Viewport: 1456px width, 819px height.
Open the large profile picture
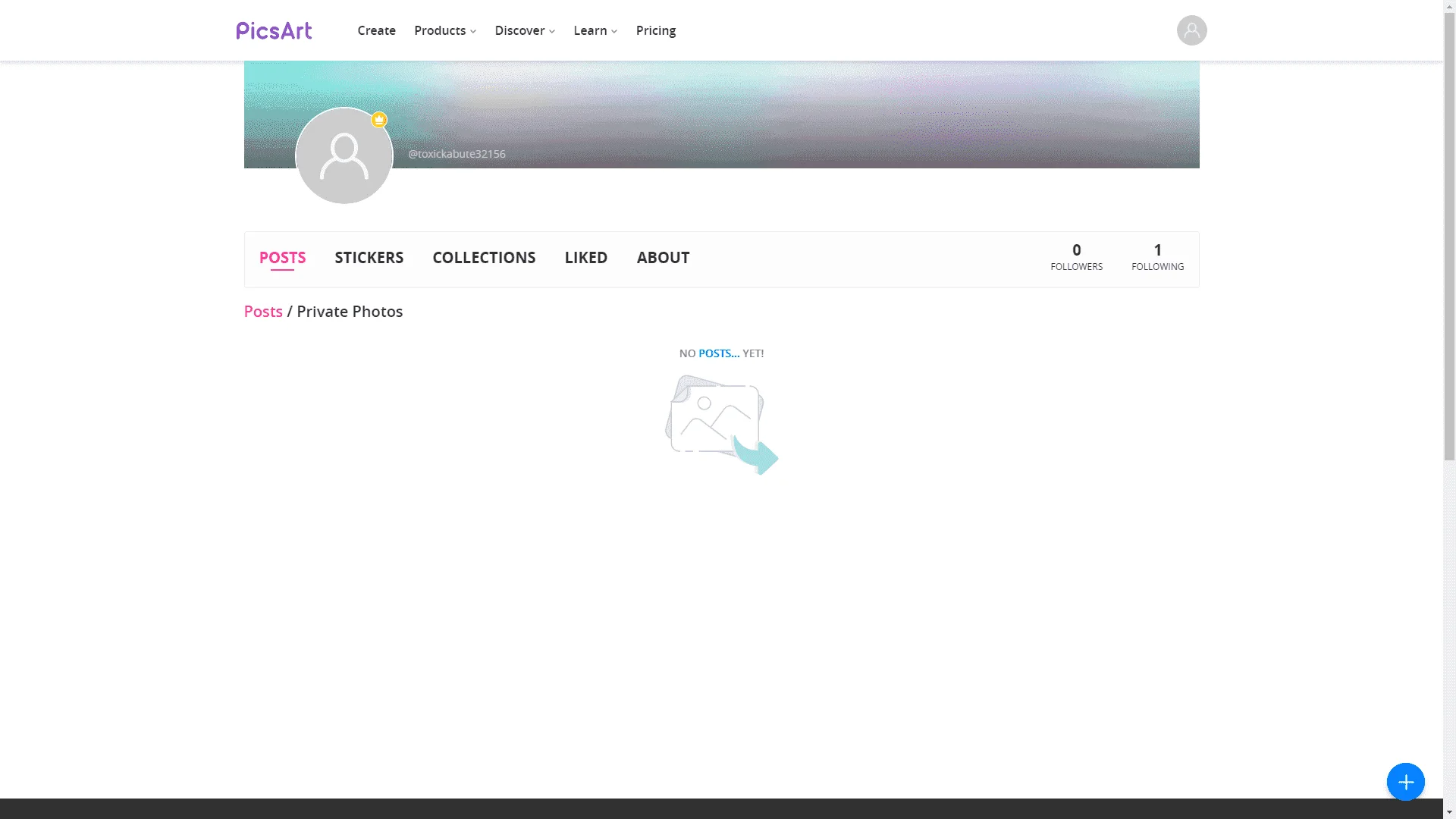click(x=344, y=155)
